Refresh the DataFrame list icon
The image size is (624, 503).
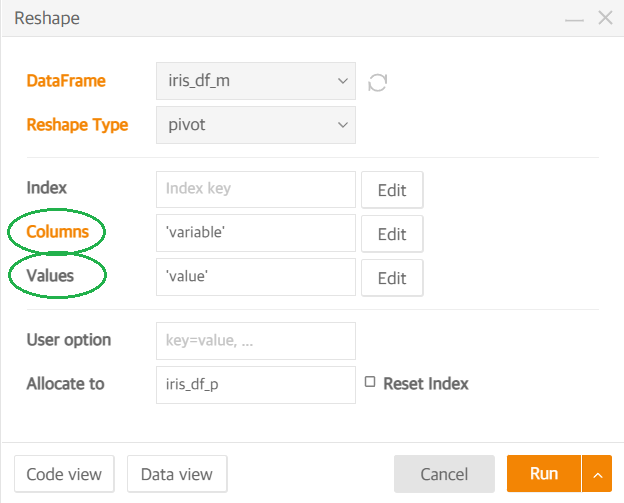pyautogui.click(x=377, y=82)
